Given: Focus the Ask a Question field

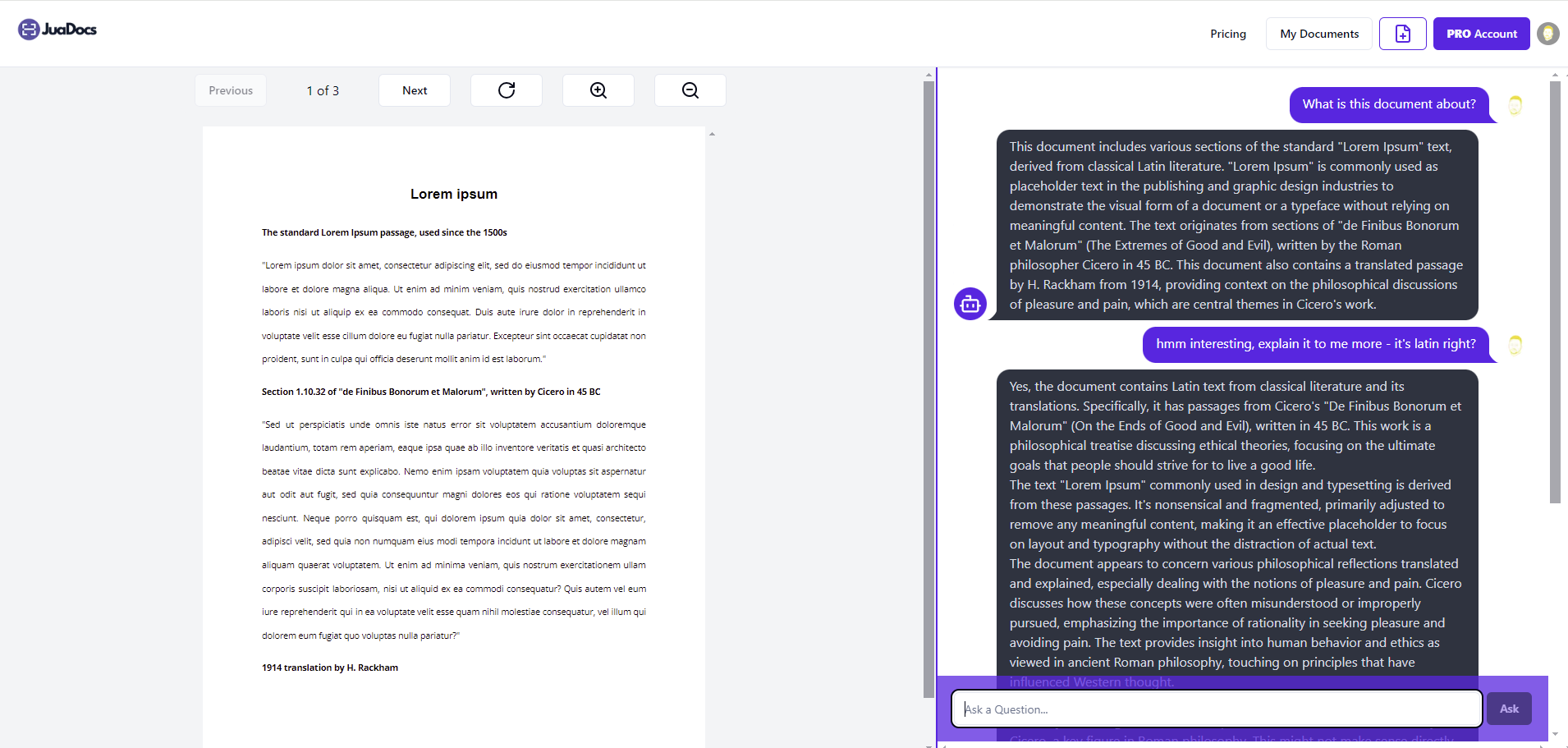Looking at the screenshot, I should [1217, 709].
